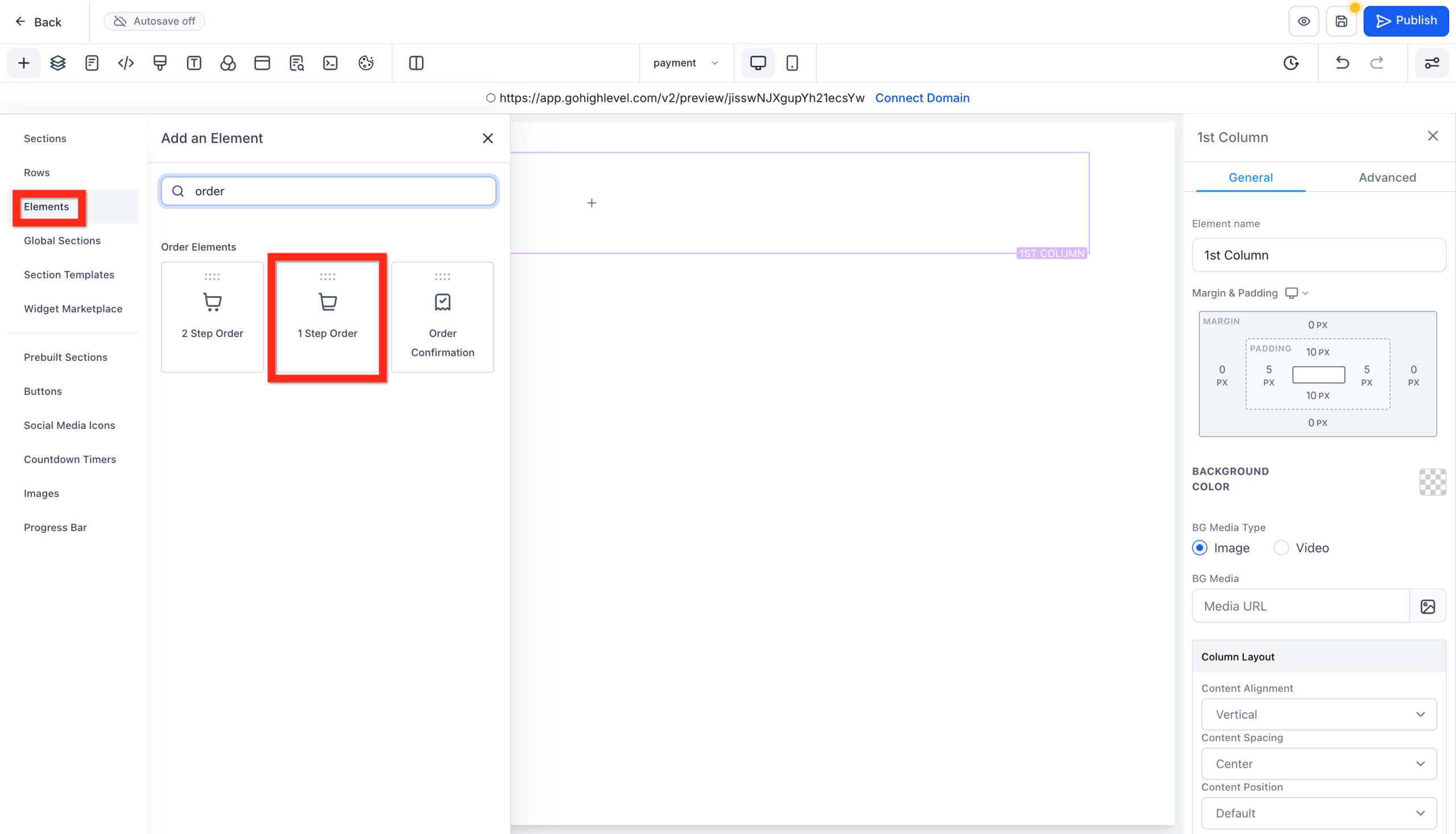
Task: Toggle Autosave off switch
Action: tap(154, 20)
